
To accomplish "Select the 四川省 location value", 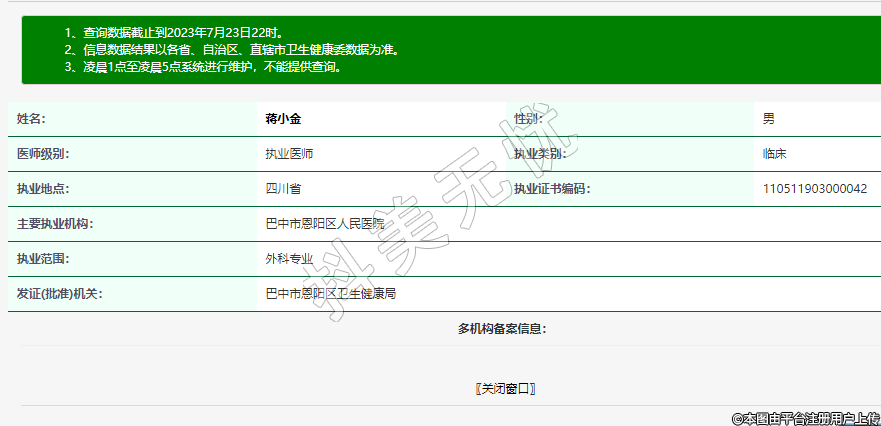I will click(x=283, y=189).
